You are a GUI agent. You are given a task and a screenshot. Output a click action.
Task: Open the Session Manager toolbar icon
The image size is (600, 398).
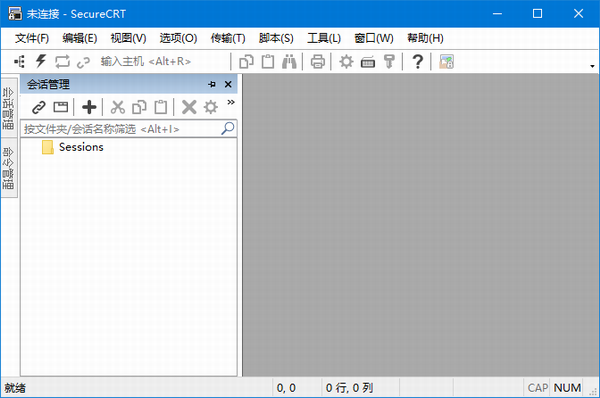pos(19,61)
